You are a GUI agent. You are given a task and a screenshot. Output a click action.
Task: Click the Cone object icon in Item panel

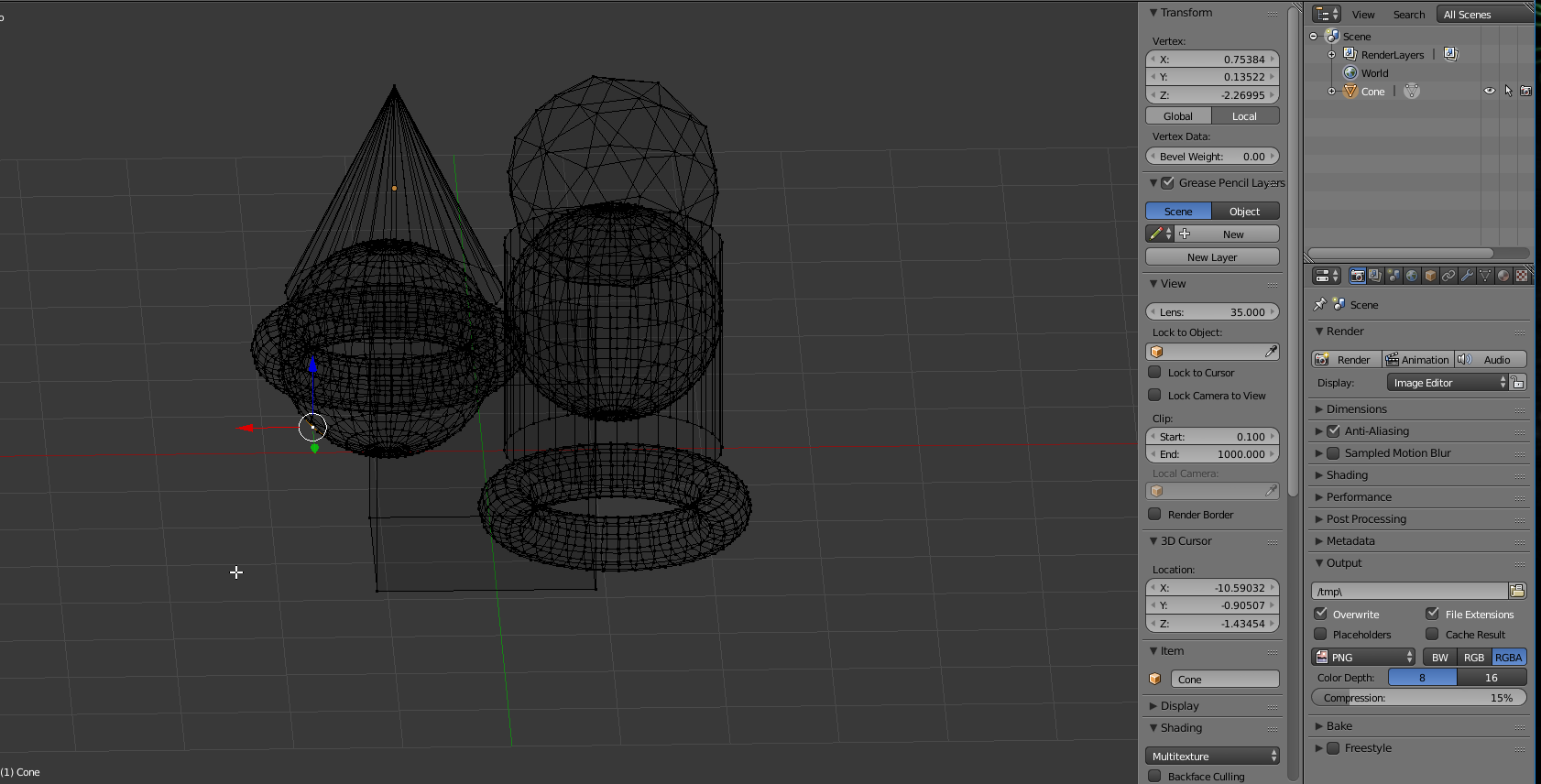tap(1155, 680)
